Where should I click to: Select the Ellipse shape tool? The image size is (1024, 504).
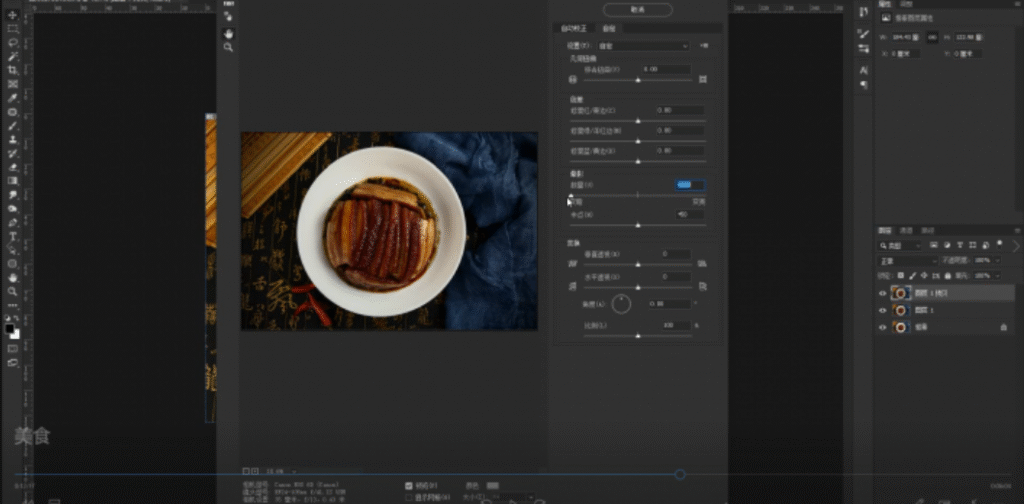pyautogui.click(x=12, y=264)
